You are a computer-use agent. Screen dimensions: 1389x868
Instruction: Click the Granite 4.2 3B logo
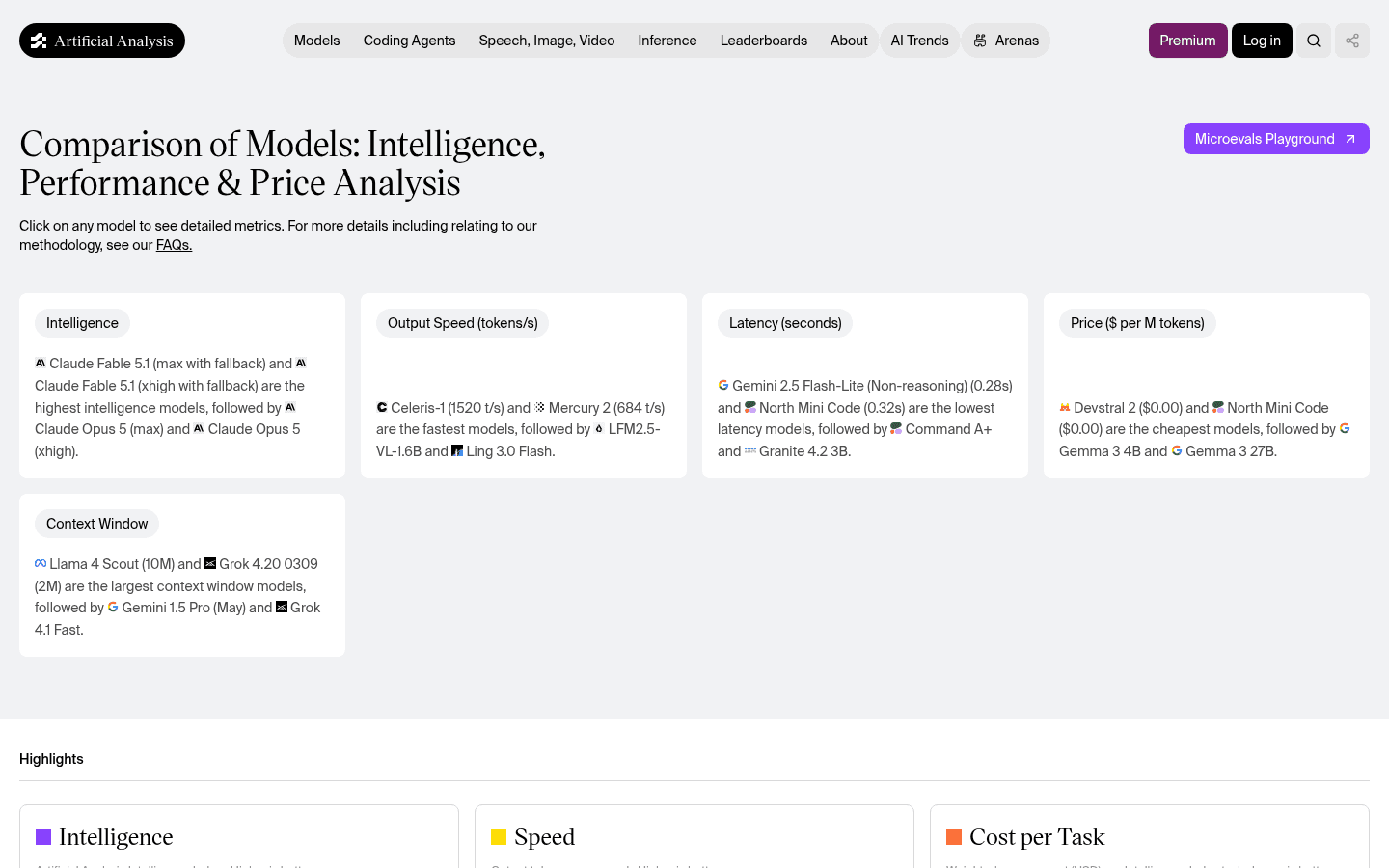pos(750,451)
